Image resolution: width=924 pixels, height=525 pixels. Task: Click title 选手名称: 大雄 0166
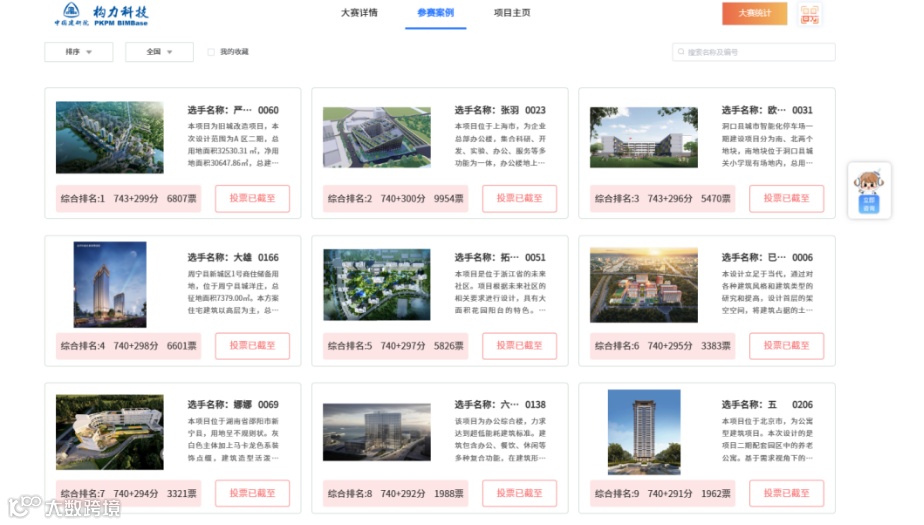233,257
